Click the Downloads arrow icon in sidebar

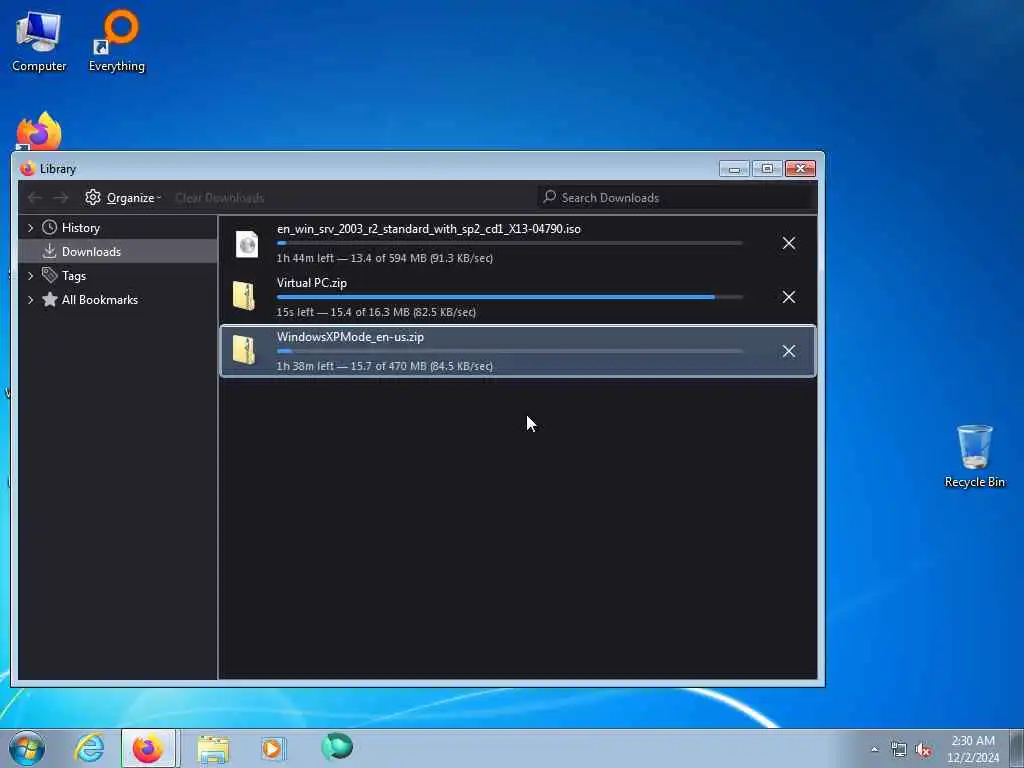[x=50, y=251]
